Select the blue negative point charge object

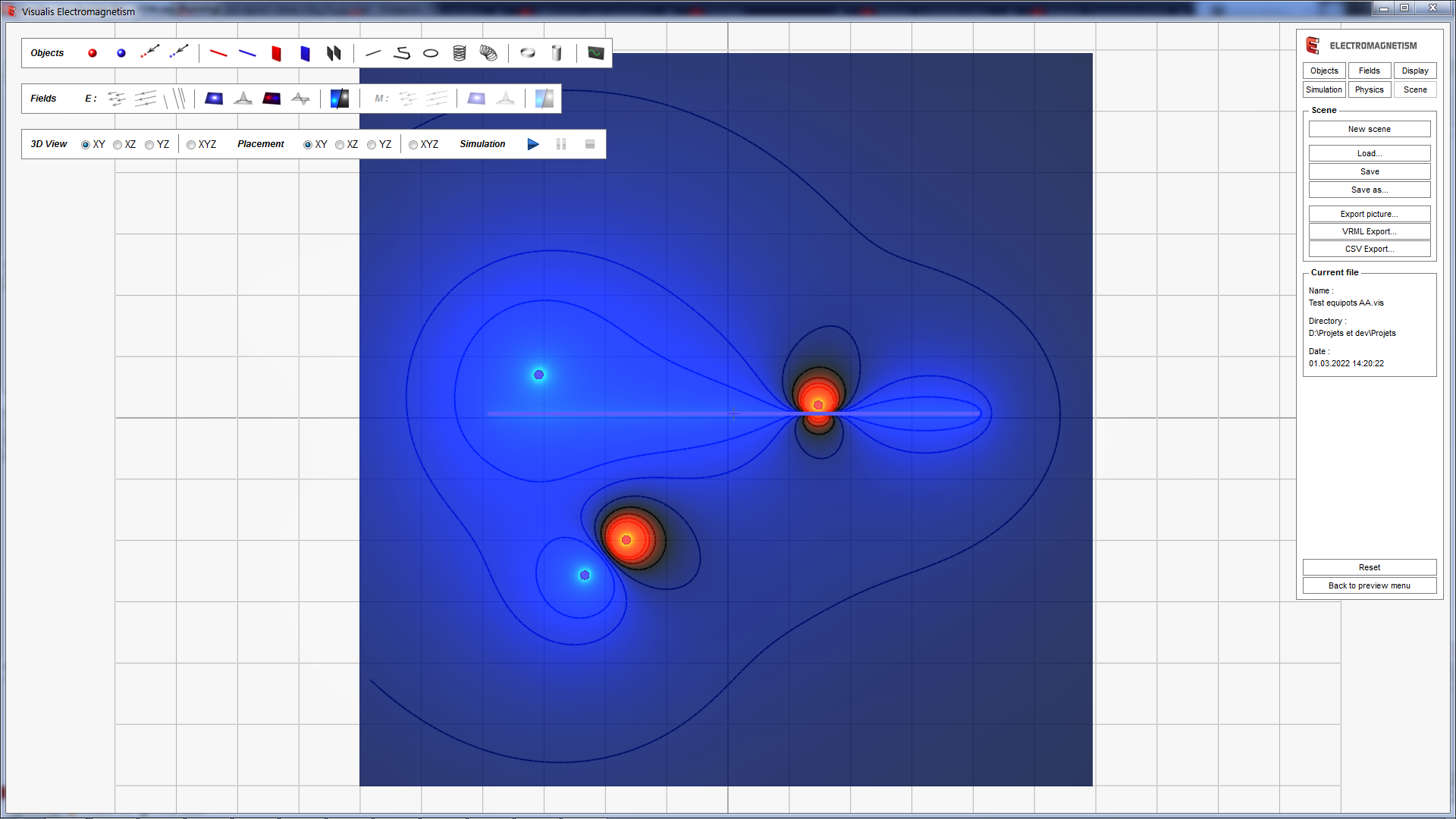point(121,53)
